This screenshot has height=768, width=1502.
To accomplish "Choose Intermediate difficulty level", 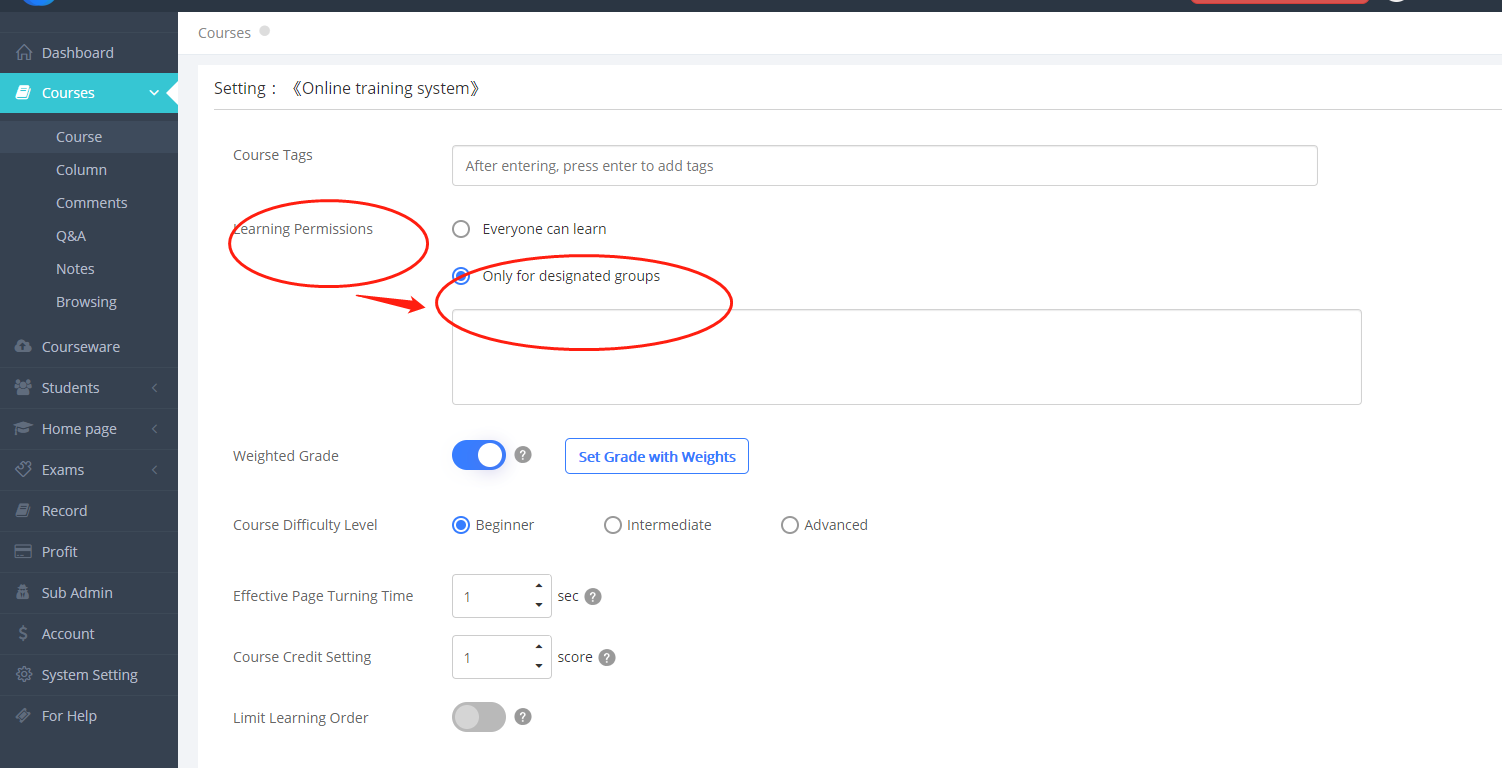I will click(x=613, y=525).
